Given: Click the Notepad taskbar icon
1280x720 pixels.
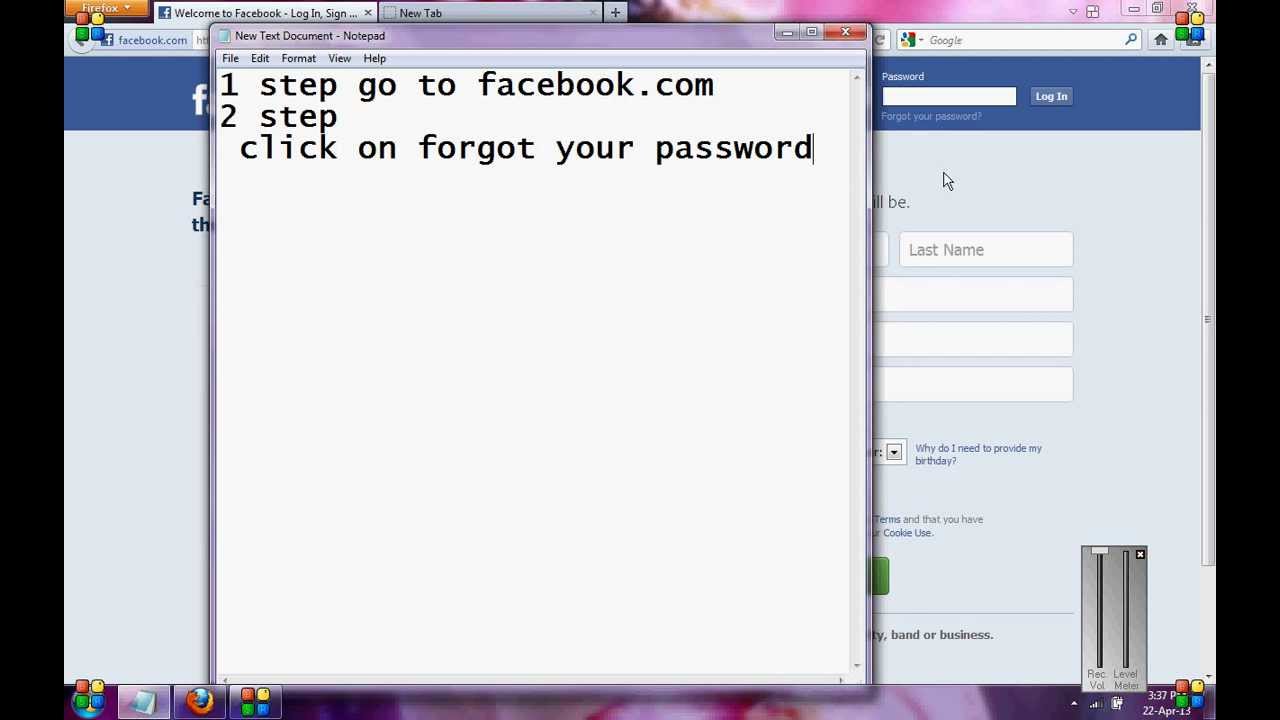Looking at the screenshot, I should tap(143, 702).
